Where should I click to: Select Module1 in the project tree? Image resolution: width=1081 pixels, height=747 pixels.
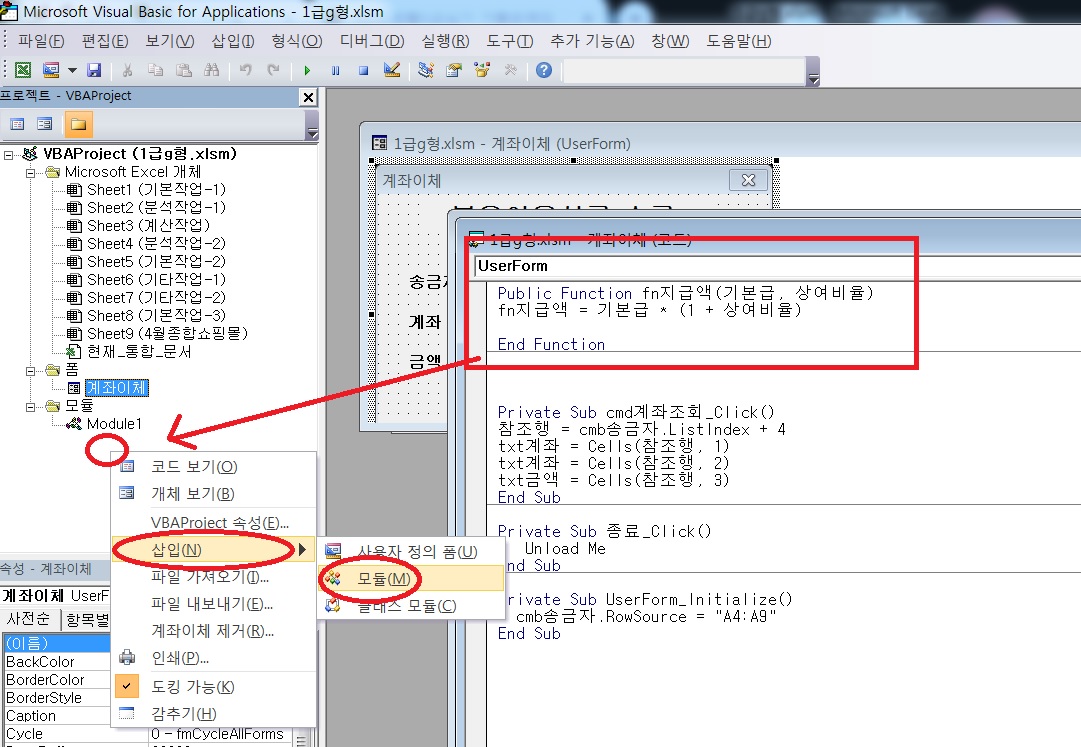114,424
